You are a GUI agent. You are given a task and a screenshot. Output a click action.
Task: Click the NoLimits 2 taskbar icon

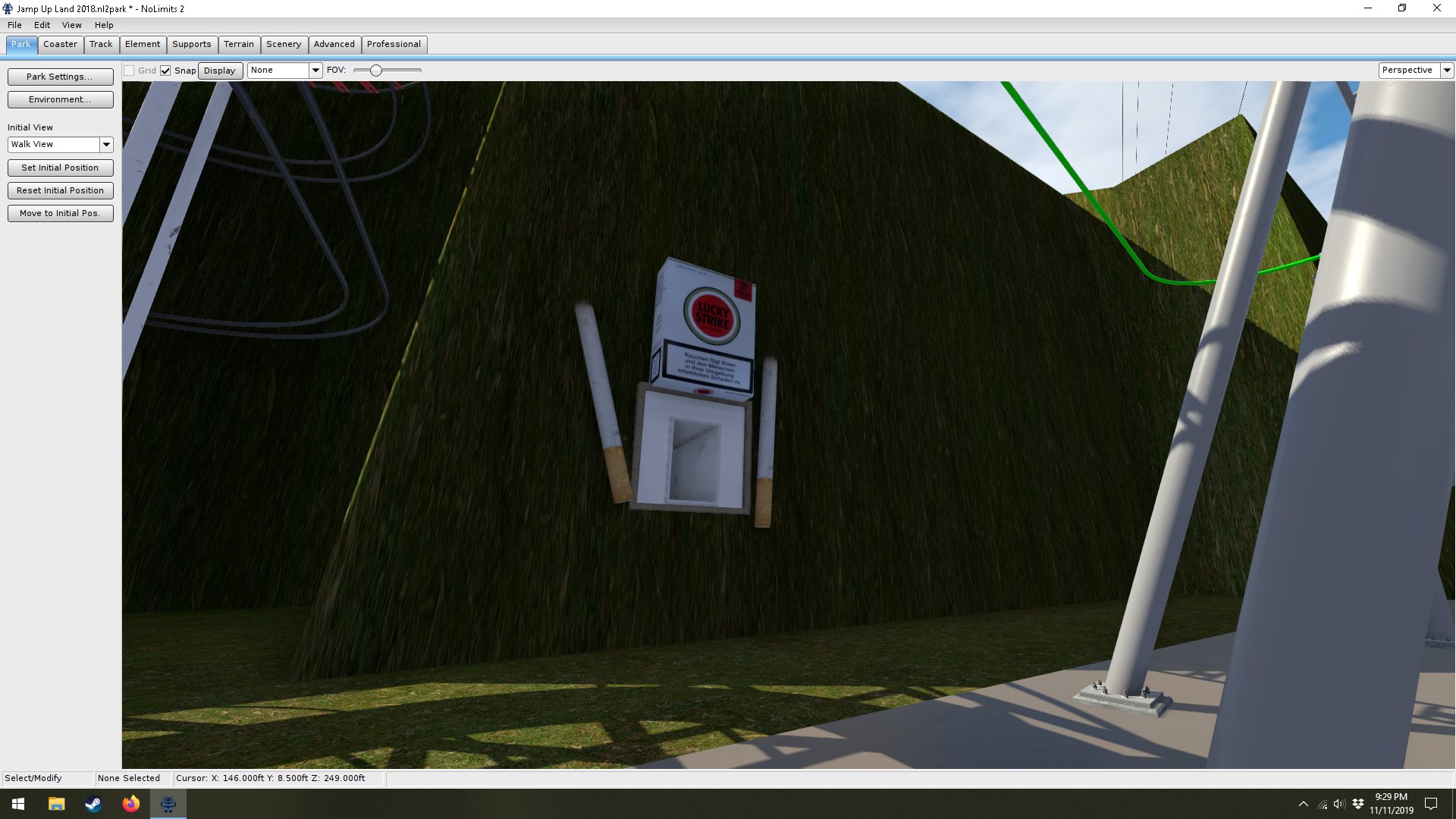[x=168, y=804]
